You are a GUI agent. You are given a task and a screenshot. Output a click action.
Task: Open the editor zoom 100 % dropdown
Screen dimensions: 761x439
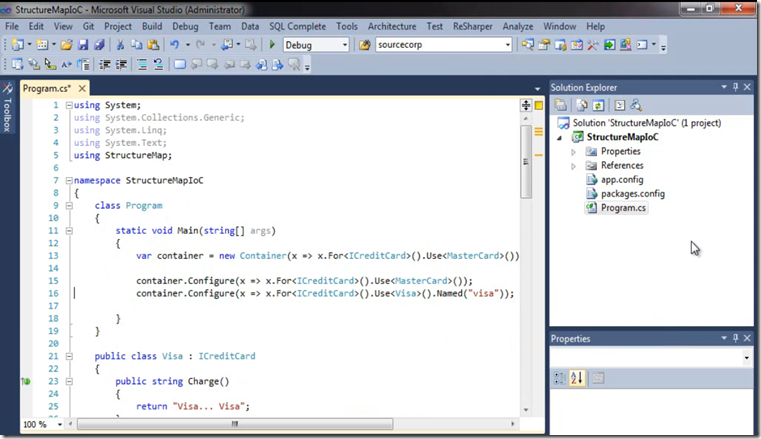60,424
